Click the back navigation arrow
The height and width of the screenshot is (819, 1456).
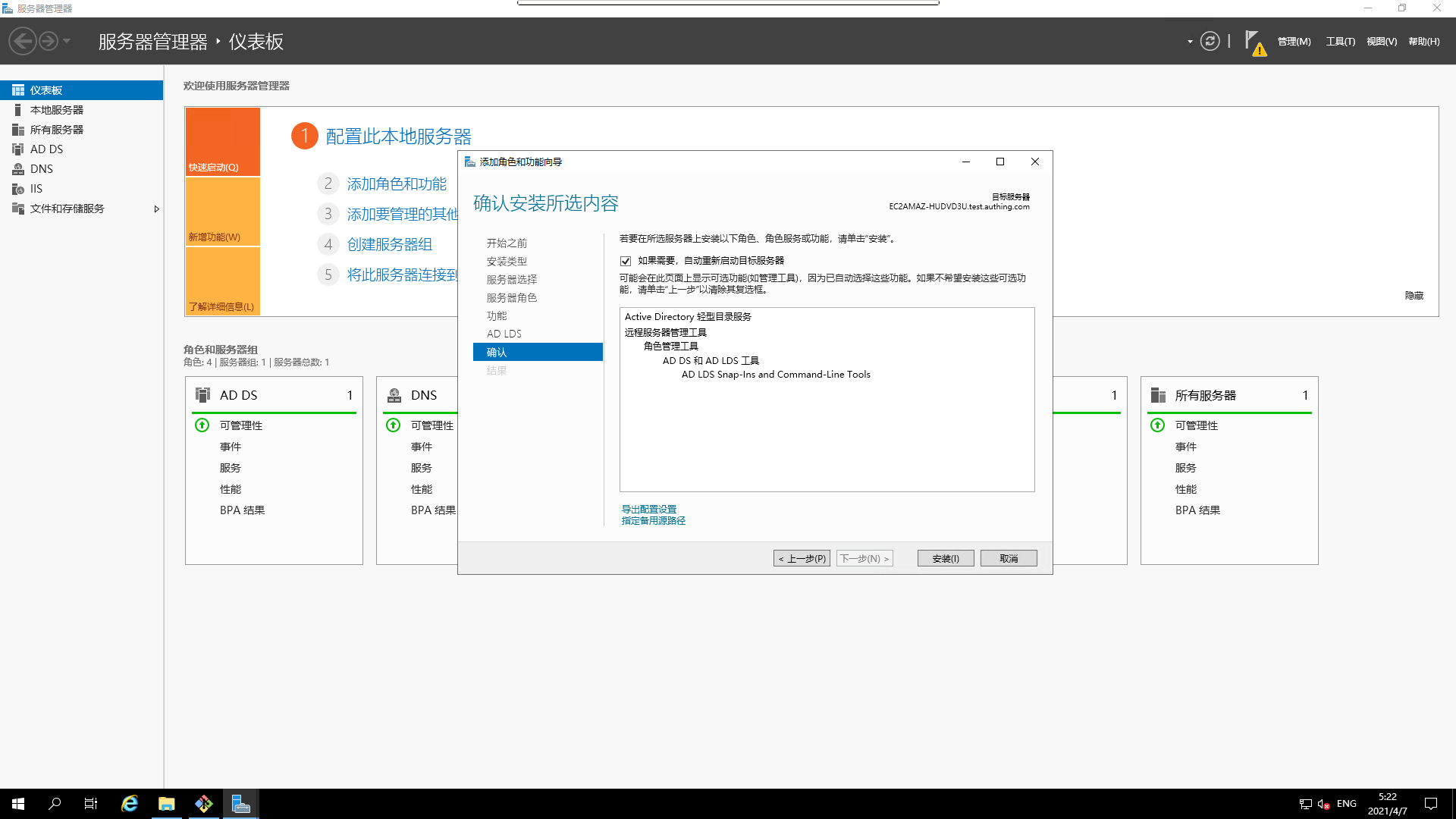click(23, 41)
